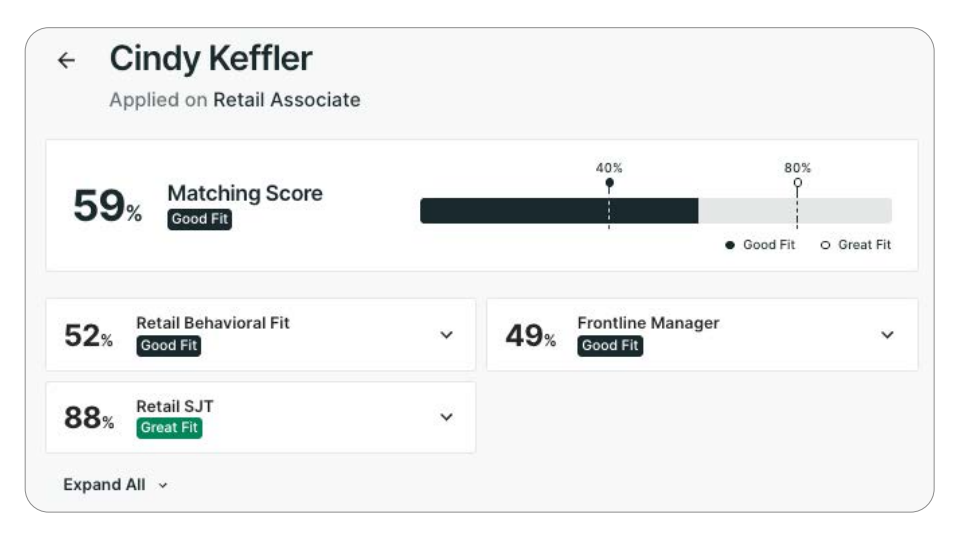
Task: Click the back arrow icon
Action: pos(66,61)
